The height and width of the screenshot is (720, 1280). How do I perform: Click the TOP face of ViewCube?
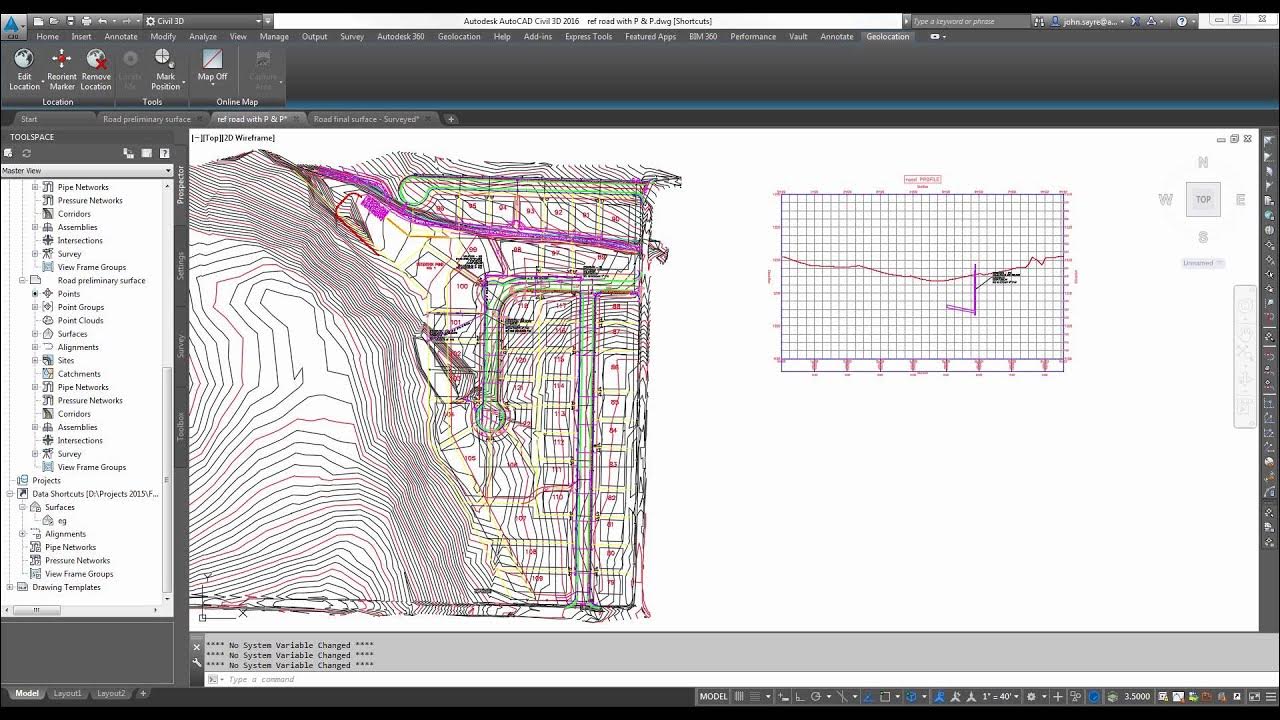1203,199
